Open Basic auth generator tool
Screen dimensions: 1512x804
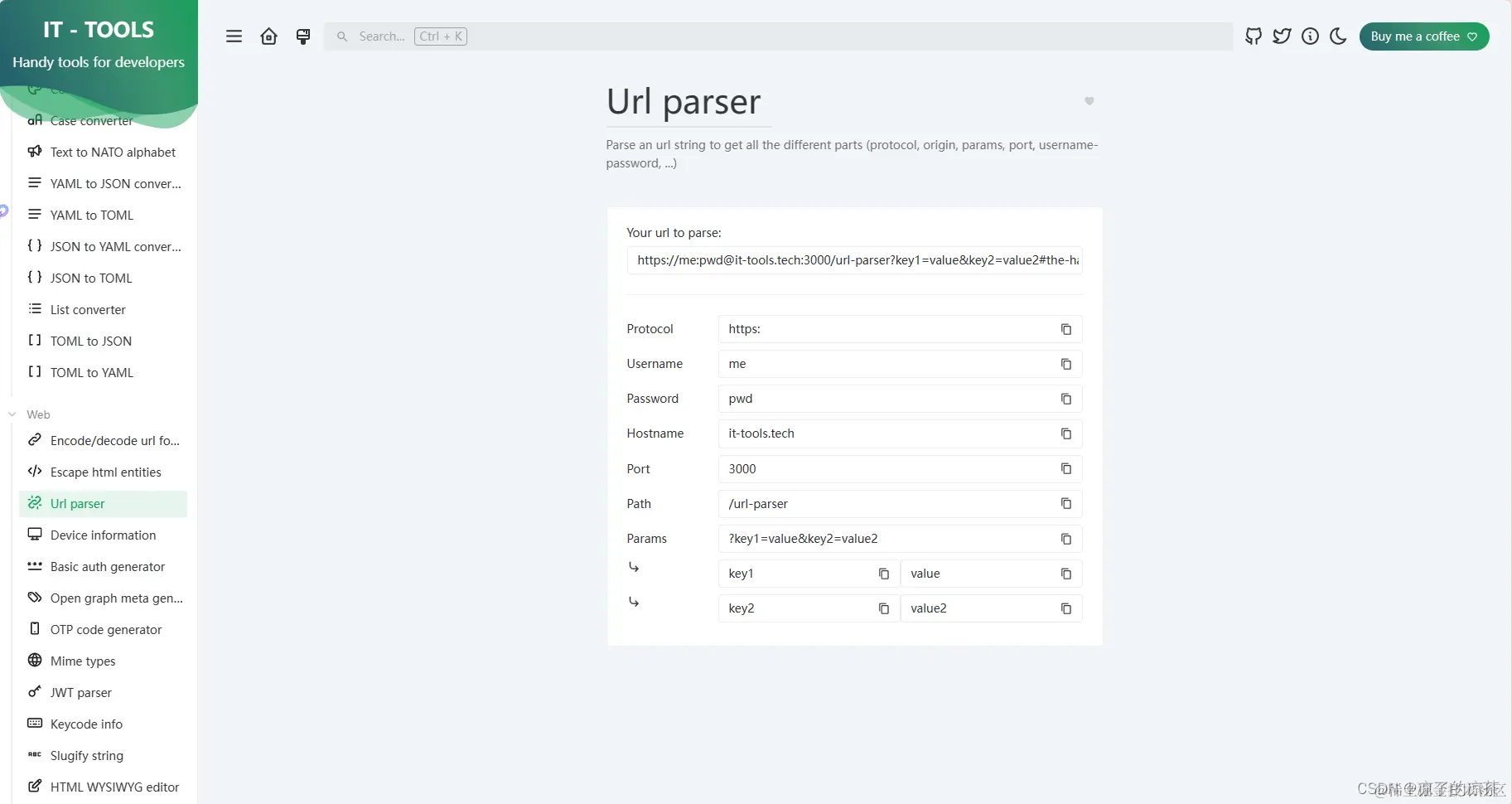pos(103,567)
